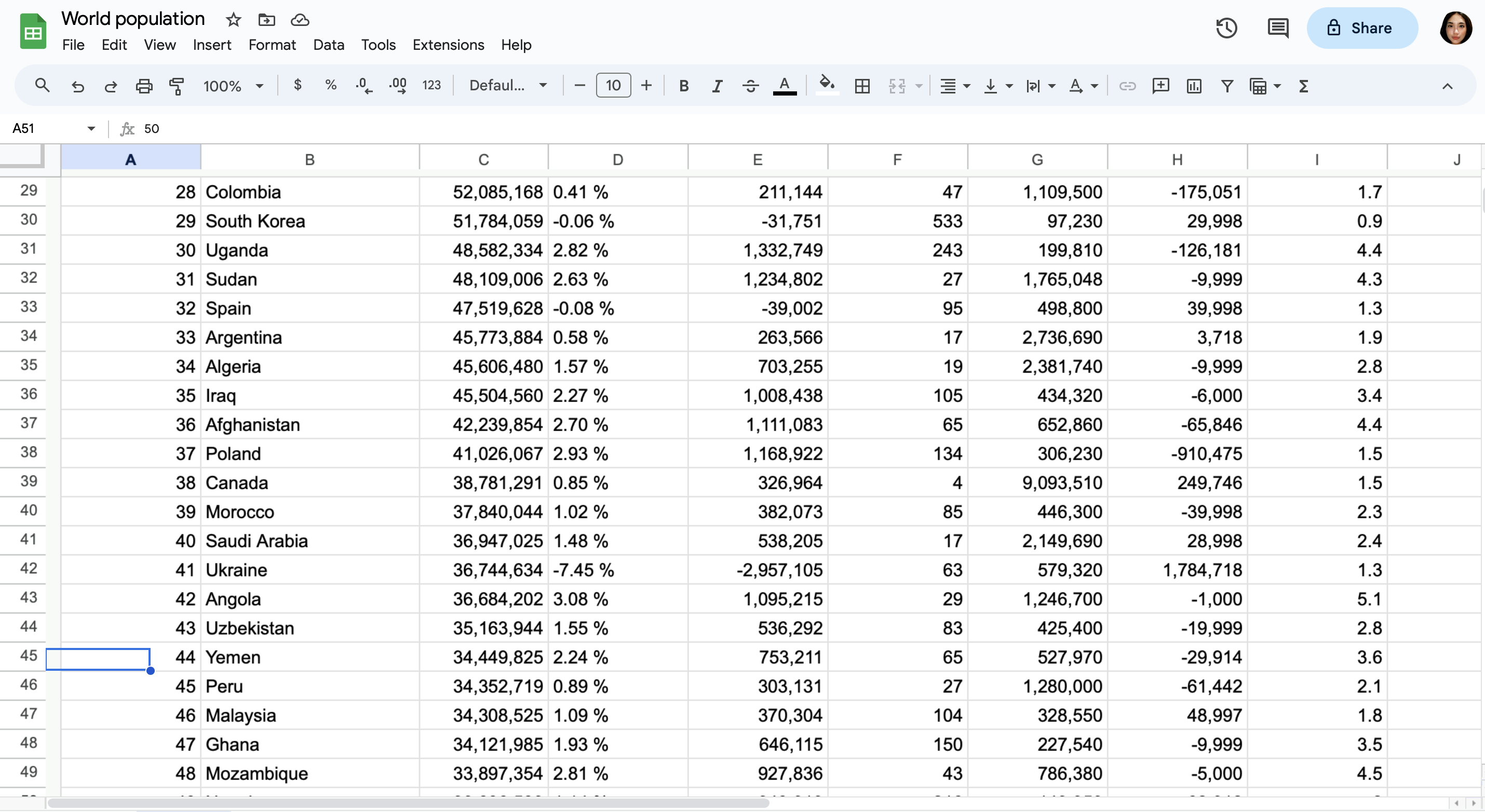Screen dimensions: 1485x812
Task: Click the Functions sigma icon
Action: pos(1303,86)
